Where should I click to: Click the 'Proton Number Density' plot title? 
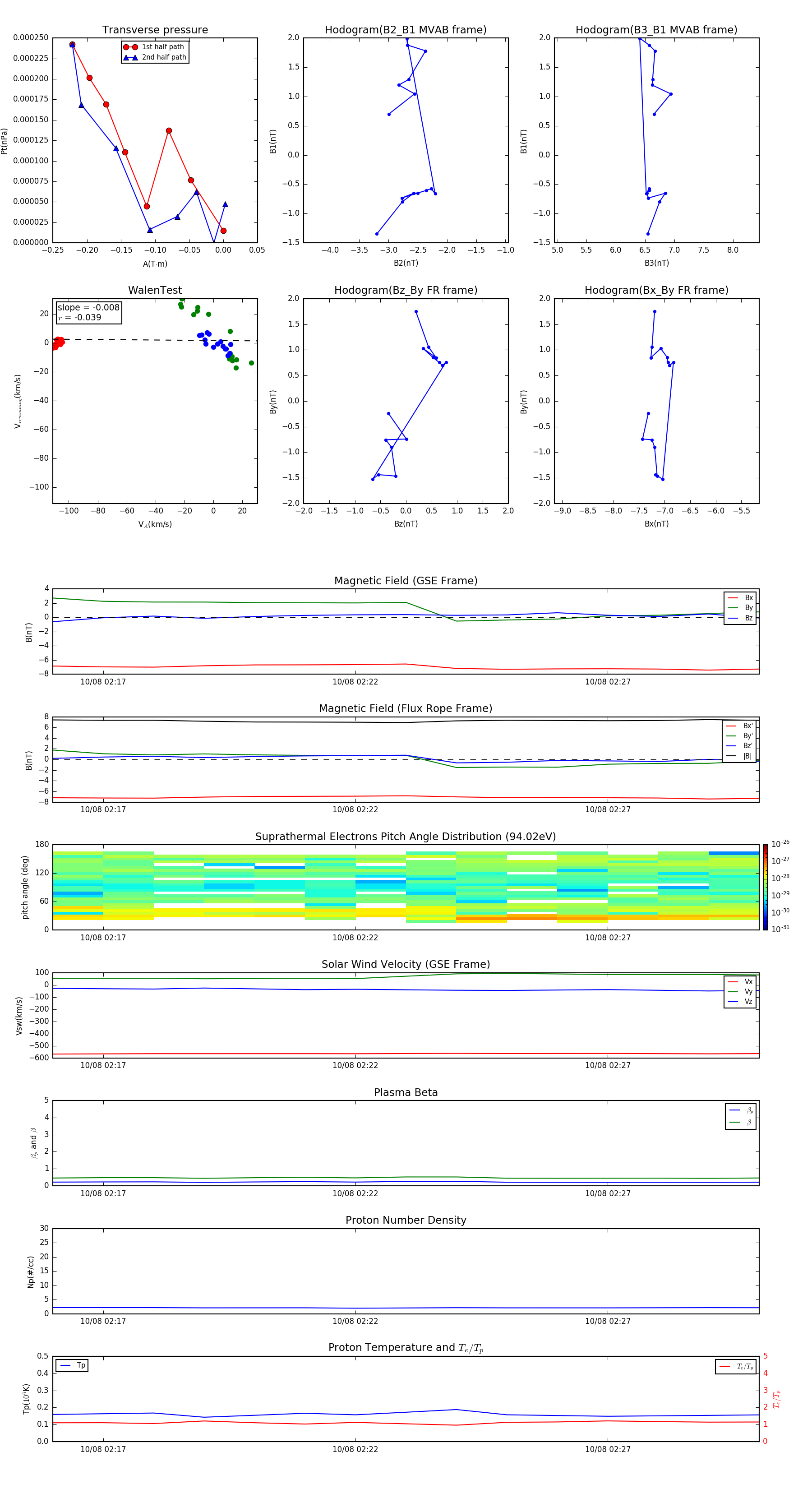406,1220
